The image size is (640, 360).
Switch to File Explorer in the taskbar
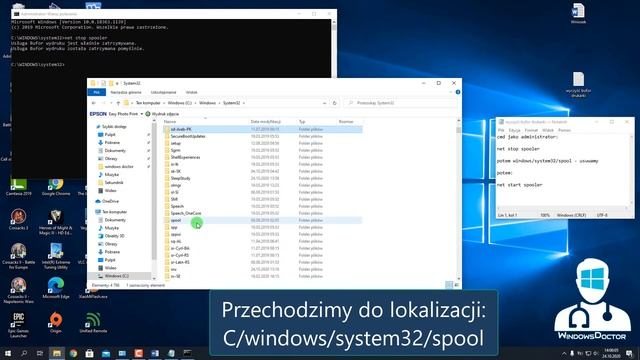[57, 353]
